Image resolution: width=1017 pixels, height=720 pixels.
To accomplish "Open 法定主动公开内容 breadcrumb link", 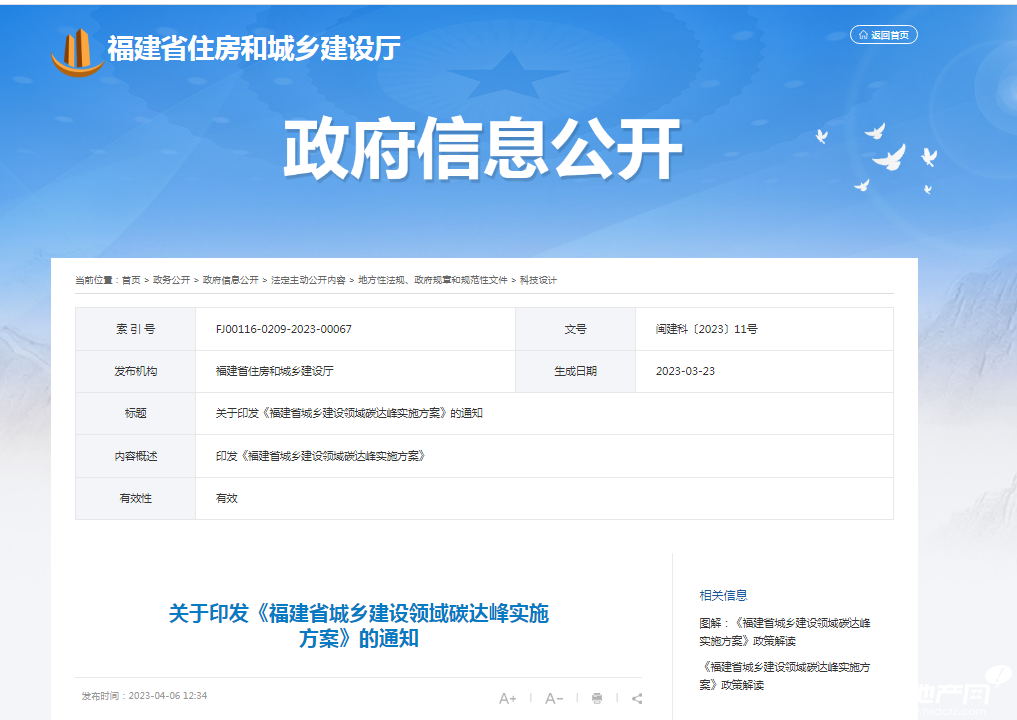I will [x=308, y=280].
